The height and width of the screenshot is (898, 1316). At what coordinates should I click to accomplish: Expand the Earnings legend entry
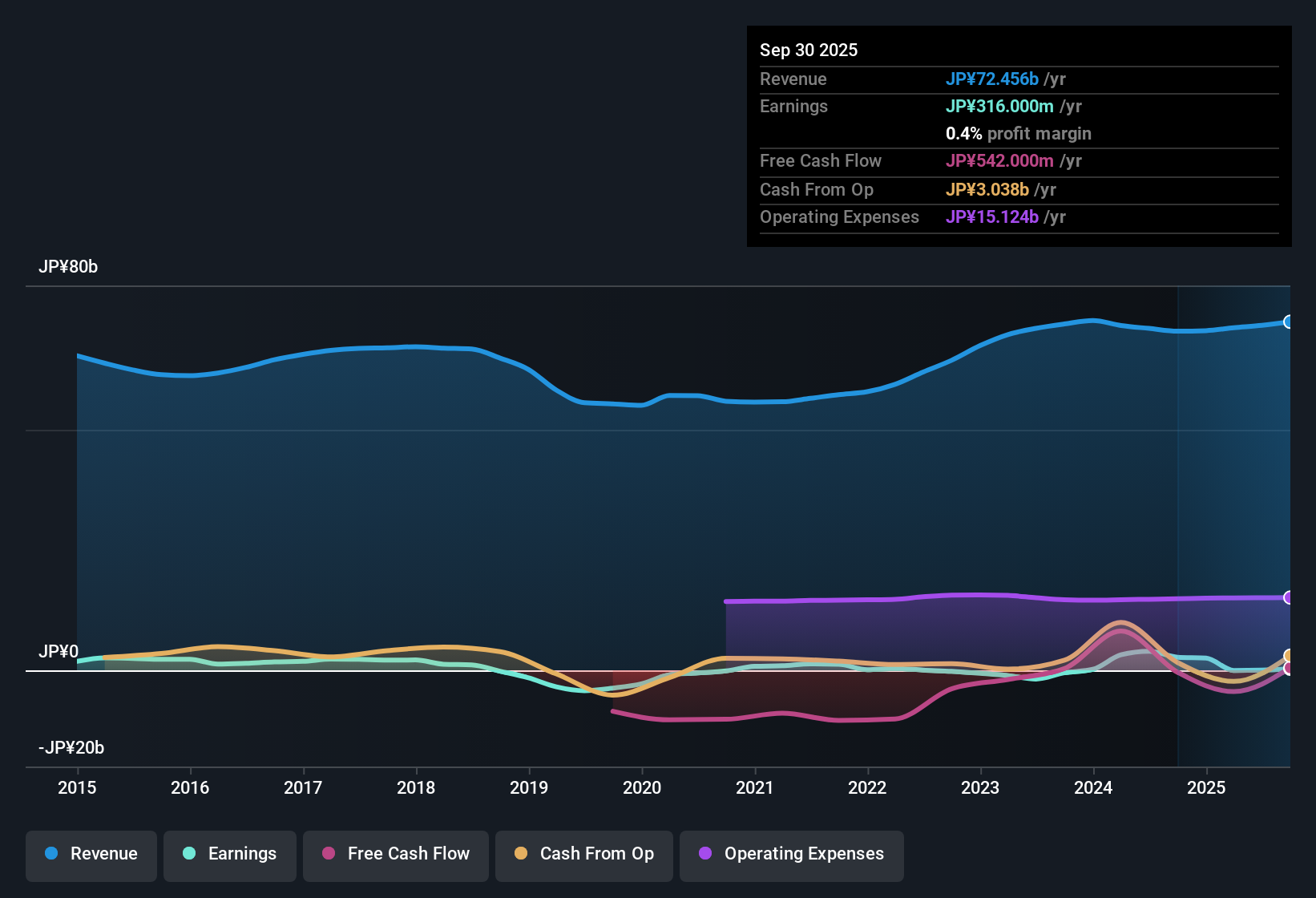(x=229, y=854)
